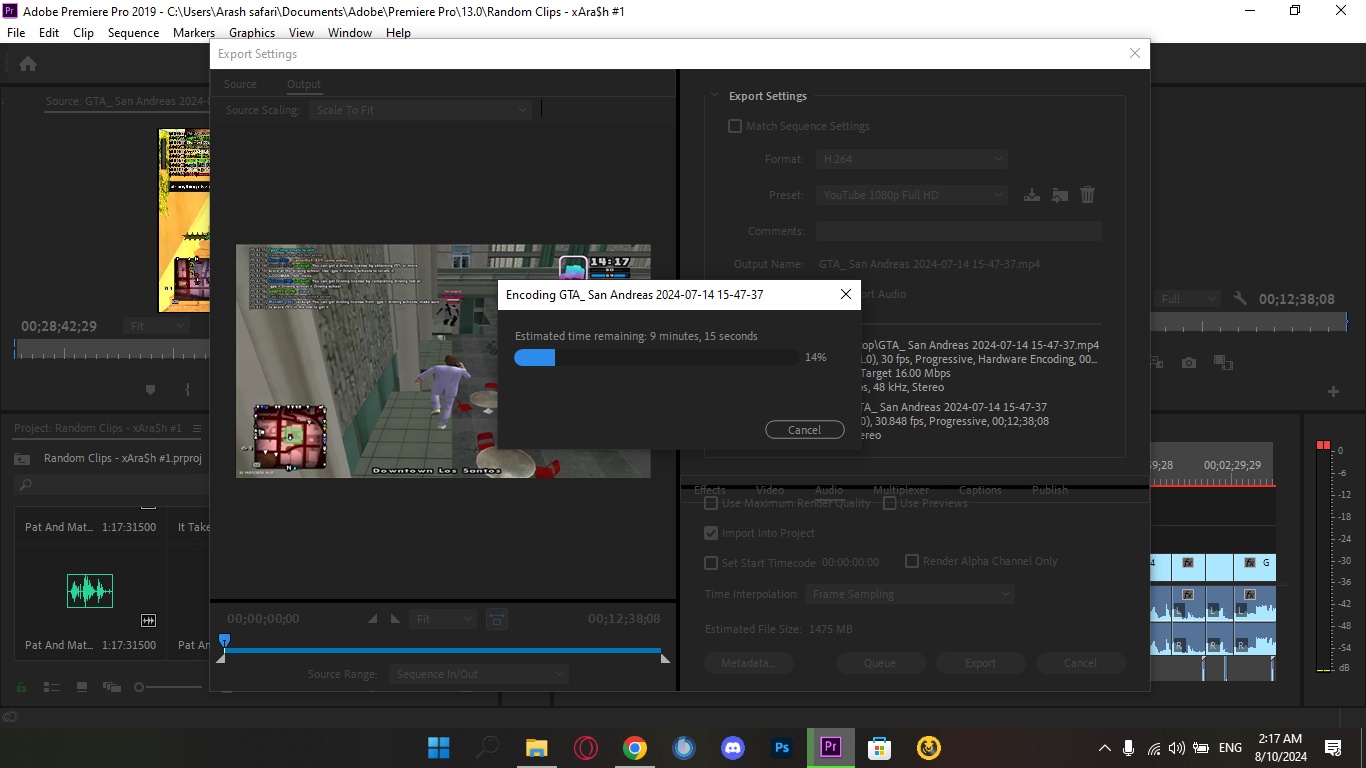Select the Pat And Mat audio waveform thumbnail
1366x768 pixels.
click(90, 591)
